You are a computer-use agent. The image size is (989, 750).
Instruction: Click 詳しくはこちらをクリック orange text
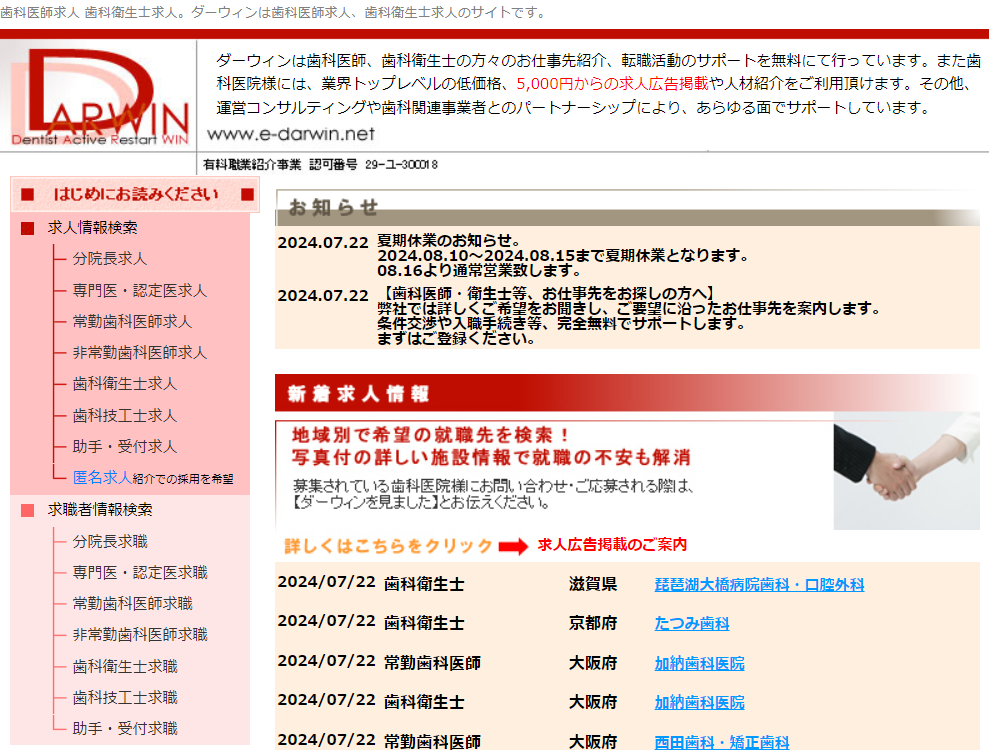(389, 546)
